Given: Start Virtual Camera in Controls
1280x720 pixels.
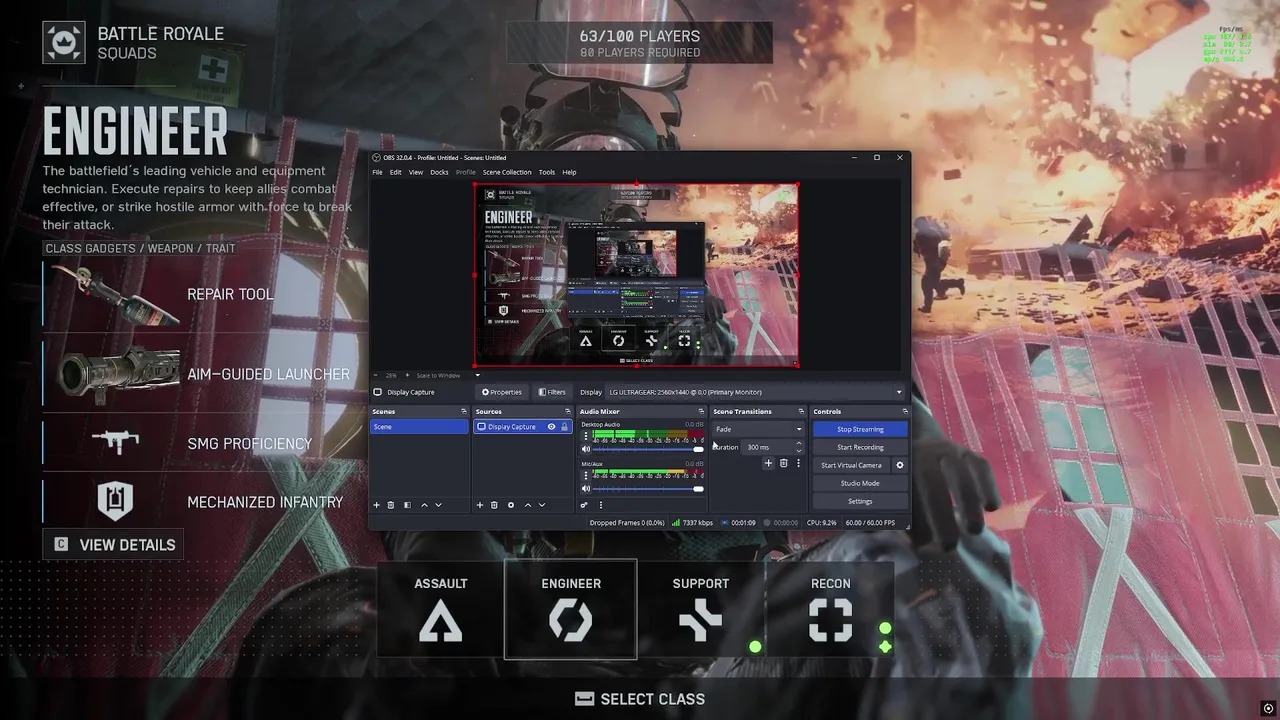Looking at the screenshot, I should click(x=851, y=465).
